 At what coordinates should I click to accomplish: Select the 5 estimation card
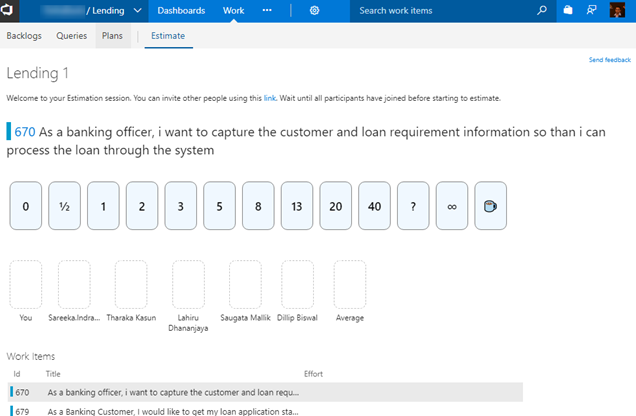point(219,206)
